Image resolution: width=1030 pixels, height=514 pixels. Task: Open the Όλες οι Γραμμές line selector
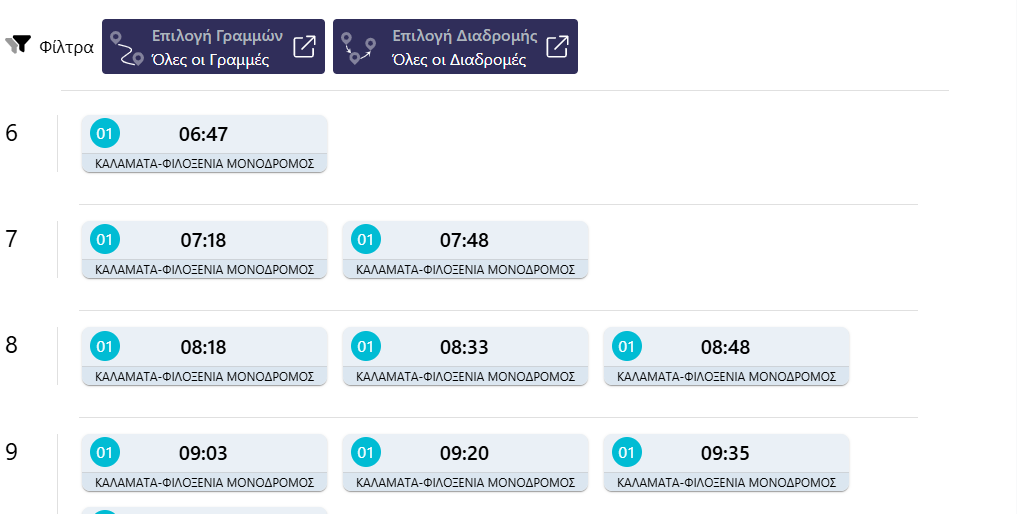click(x=213, y=47)
